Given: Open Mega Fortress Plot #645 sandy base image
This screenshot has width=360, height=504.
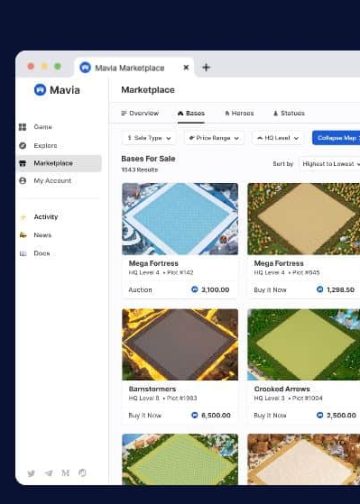Looking at the screenshot, I should tap(304, 219).
